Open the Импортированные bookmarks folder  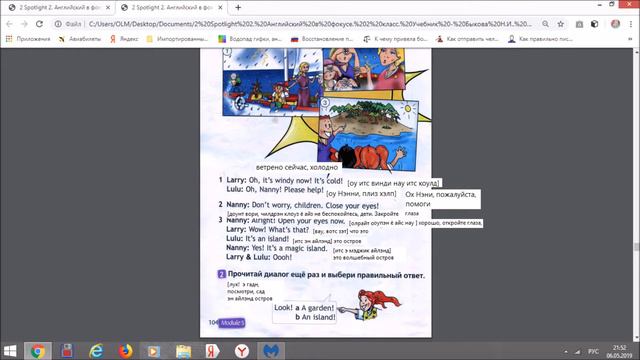tap(177, 39)
